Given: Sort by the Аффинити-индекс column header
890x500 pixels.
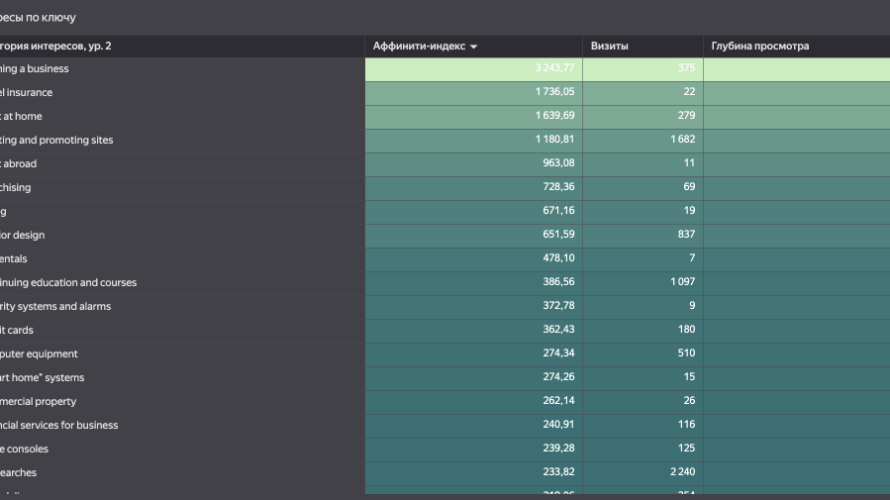Looking at the screenshot, I should coord(418,46).
